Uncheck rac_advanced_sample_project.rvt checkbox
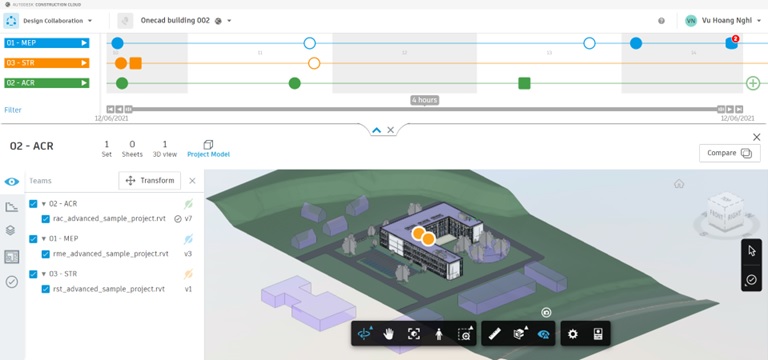This screenshot has height=360, width=768. coord(46,219)
